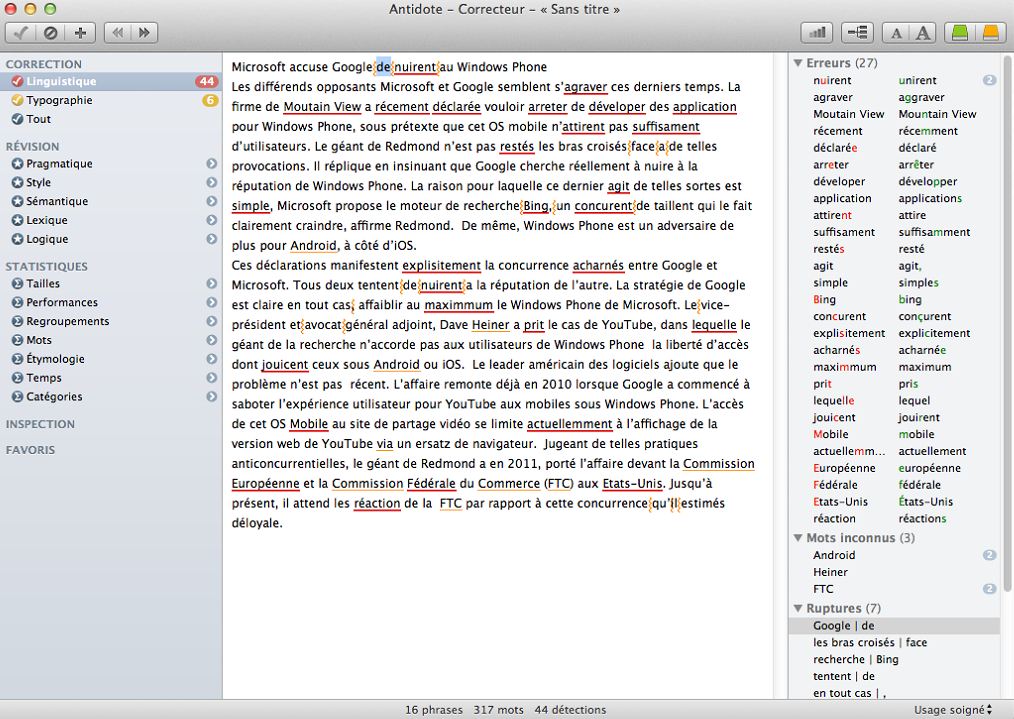Open the Sémantique revision filter
This screenshot has height=719, width=1014.
click(x=111, y=201)
